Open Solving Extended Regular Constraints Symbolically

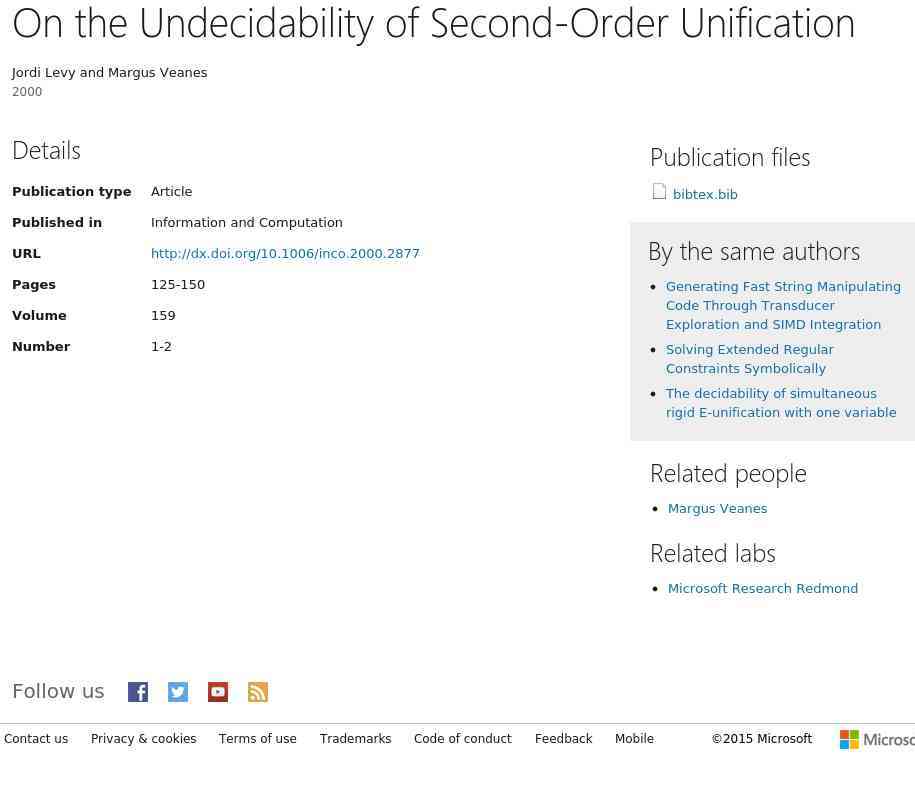pos(750,359)
